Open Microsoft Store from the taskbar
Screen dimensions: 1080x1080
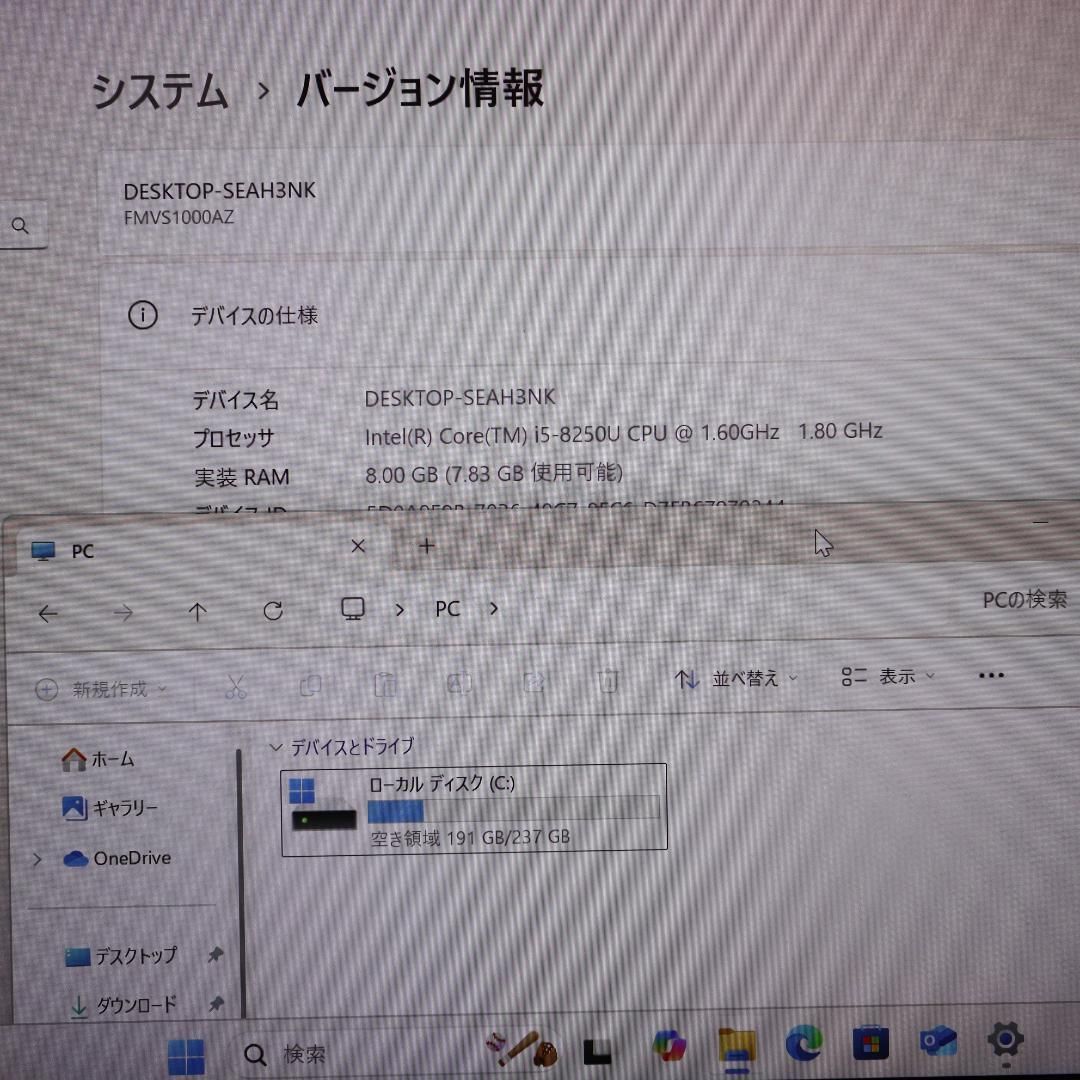870,1045
